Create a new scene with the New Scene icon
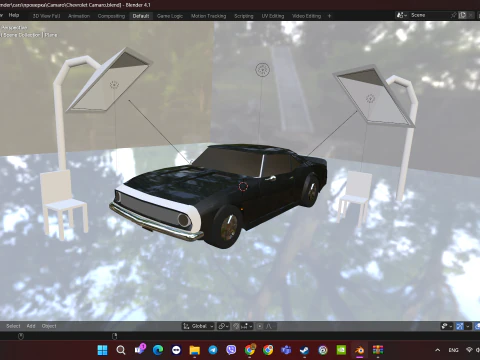 pyautogui.click(x=462, y=15)
